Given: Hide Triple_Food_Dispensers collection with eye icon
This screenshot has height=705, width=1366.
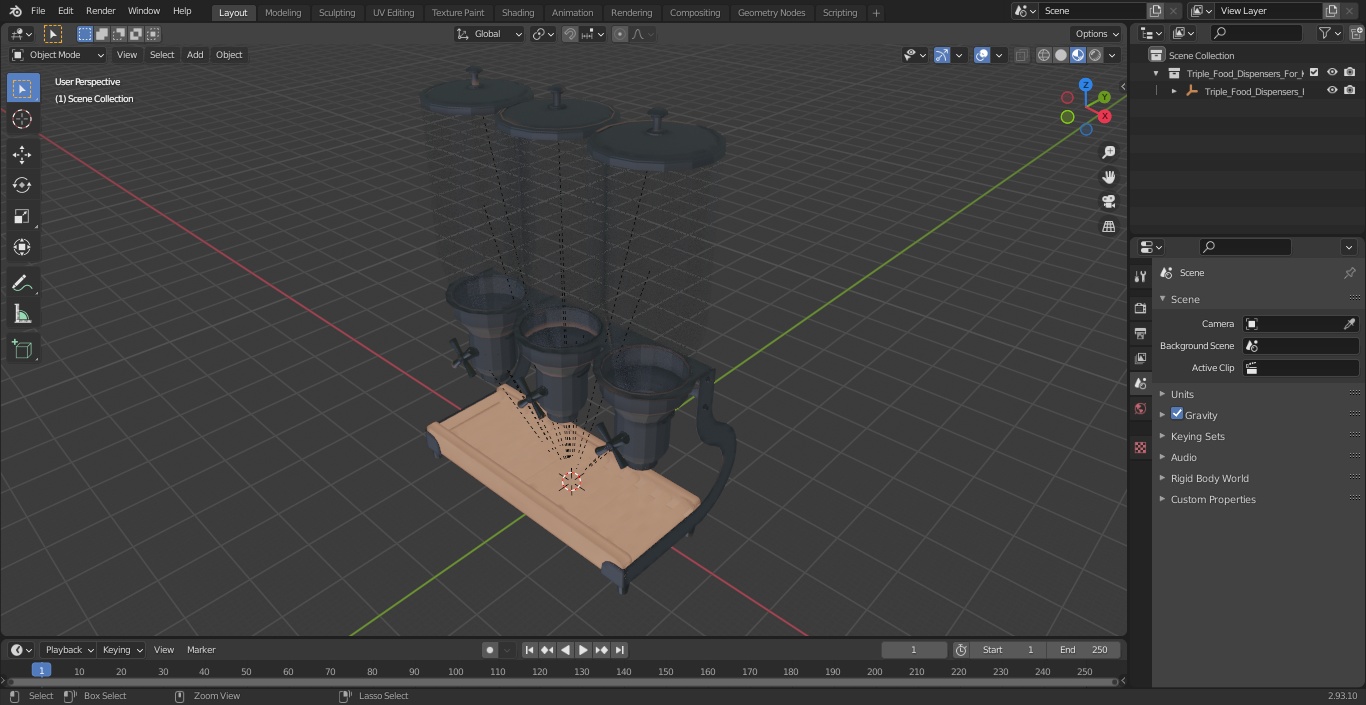Looking at the screenshot, I should coord(1332,73).
